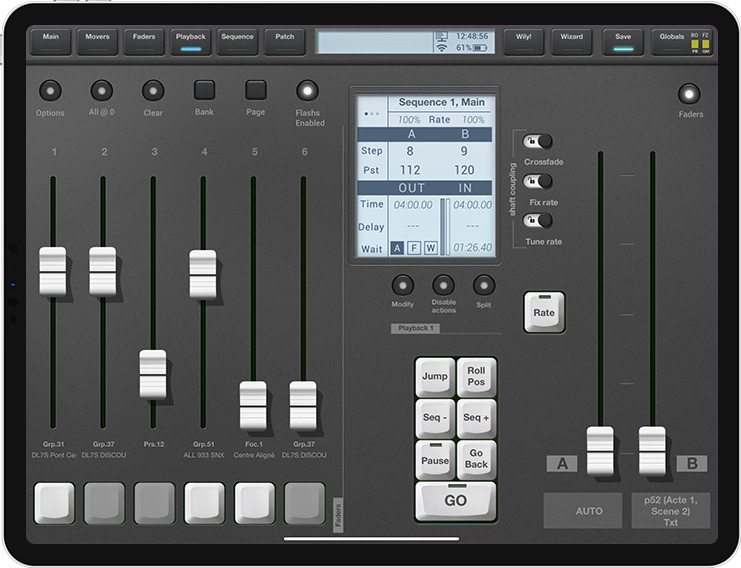741x568 pixels.
Task: Switch to the Movers tab
Action: pyautogui.click(x=97, y=42)
